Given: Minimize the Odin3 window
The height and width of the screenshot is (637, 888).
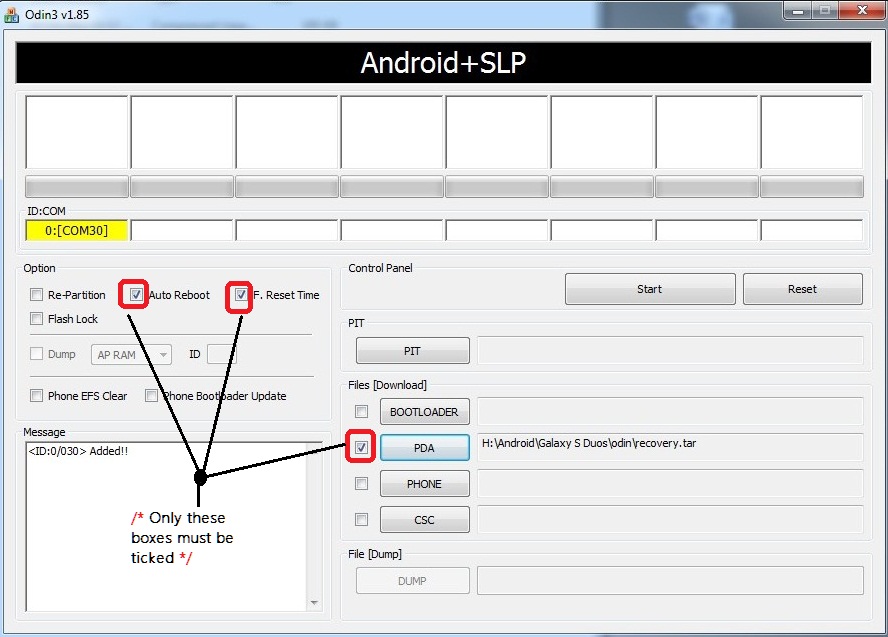Looking at the screenshot, I should (x=797, y=10).
